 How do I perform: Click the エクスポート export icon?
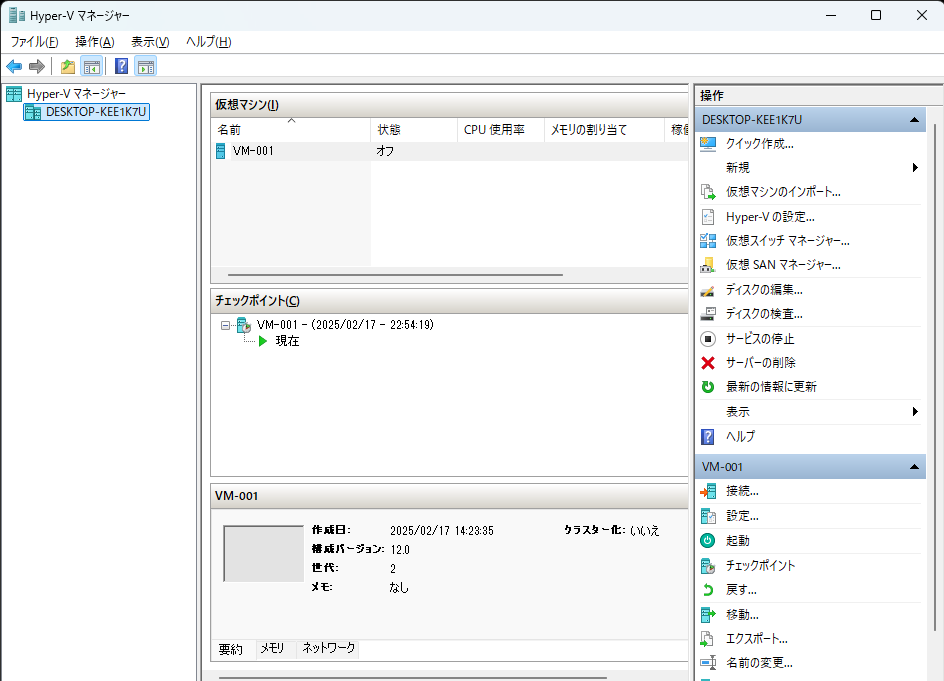tap(708, 639)
